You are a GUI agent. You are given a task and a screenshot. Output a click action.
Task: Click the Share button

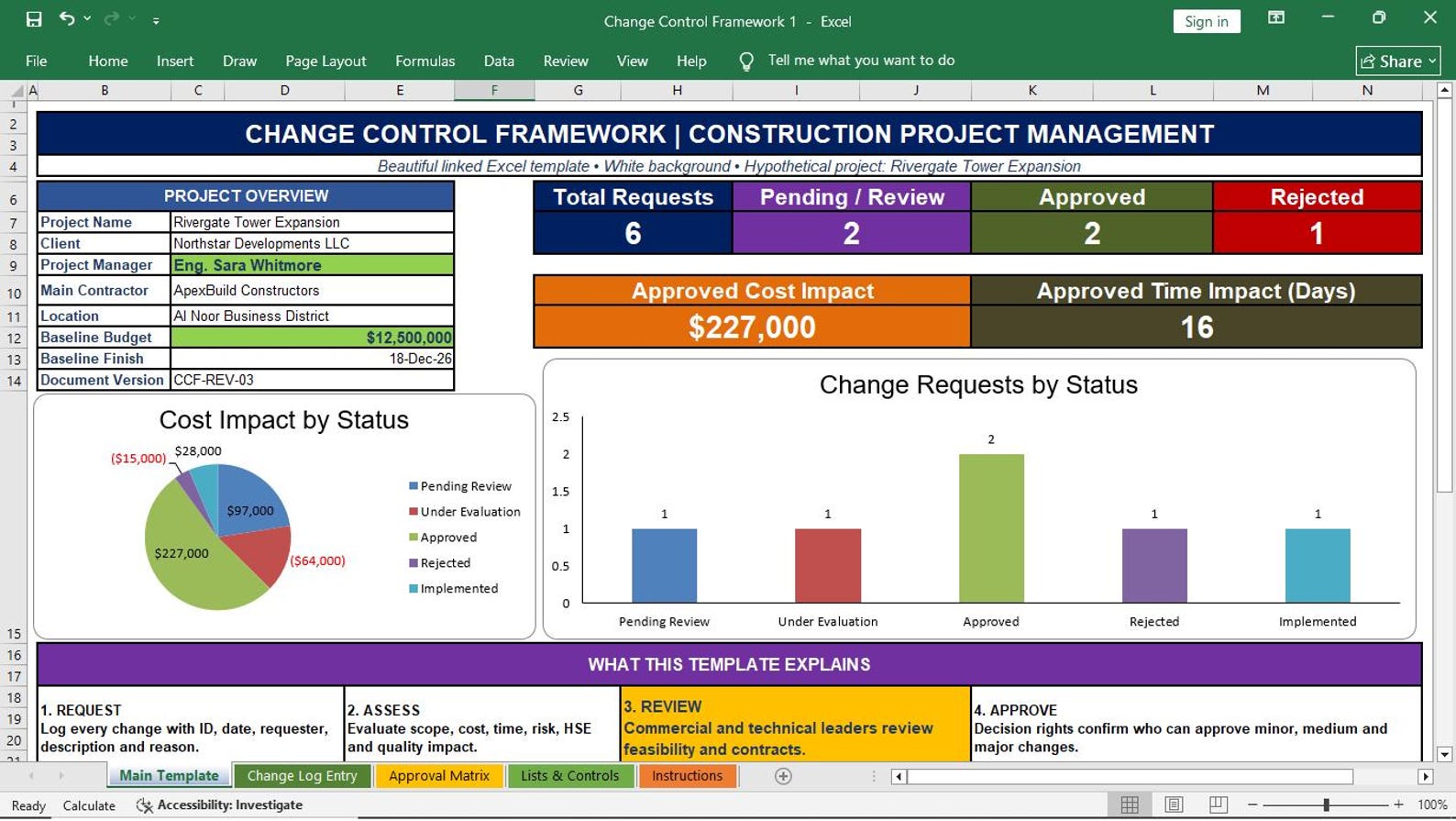pyautogui.click(x=1397, y=61)
